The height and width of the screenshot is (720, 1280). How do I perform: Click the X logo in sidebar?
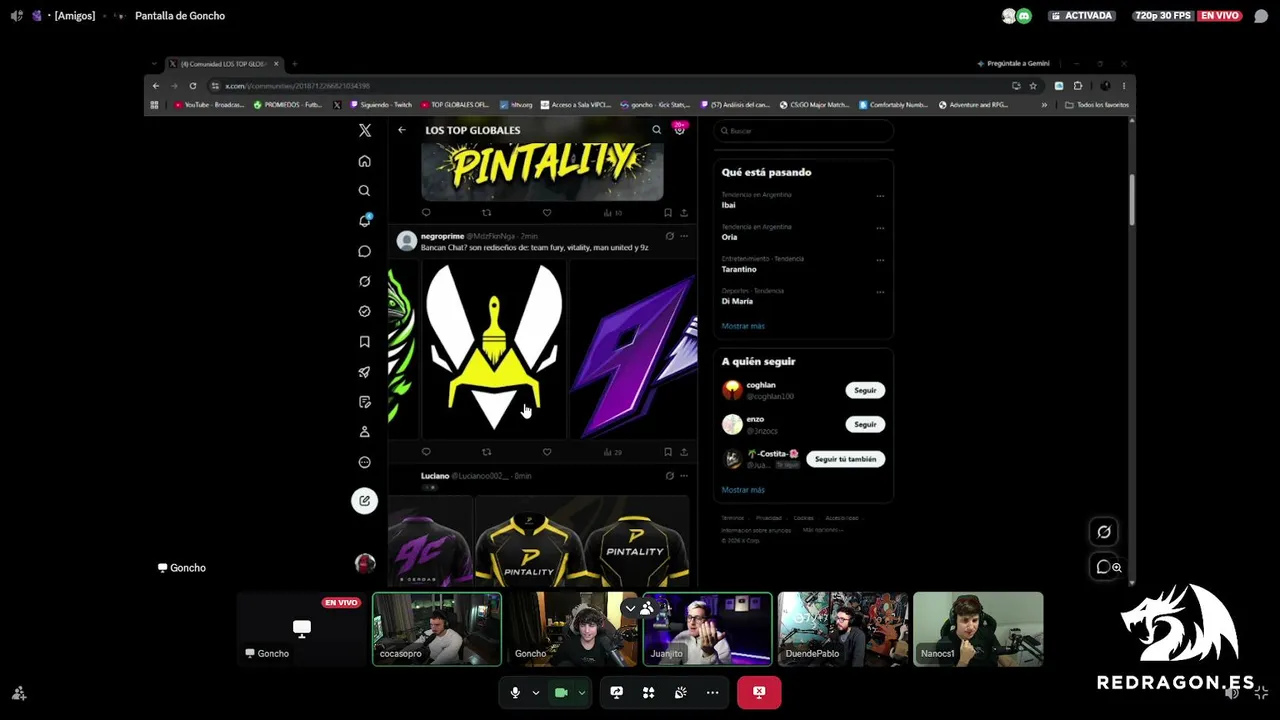(365, 130)
